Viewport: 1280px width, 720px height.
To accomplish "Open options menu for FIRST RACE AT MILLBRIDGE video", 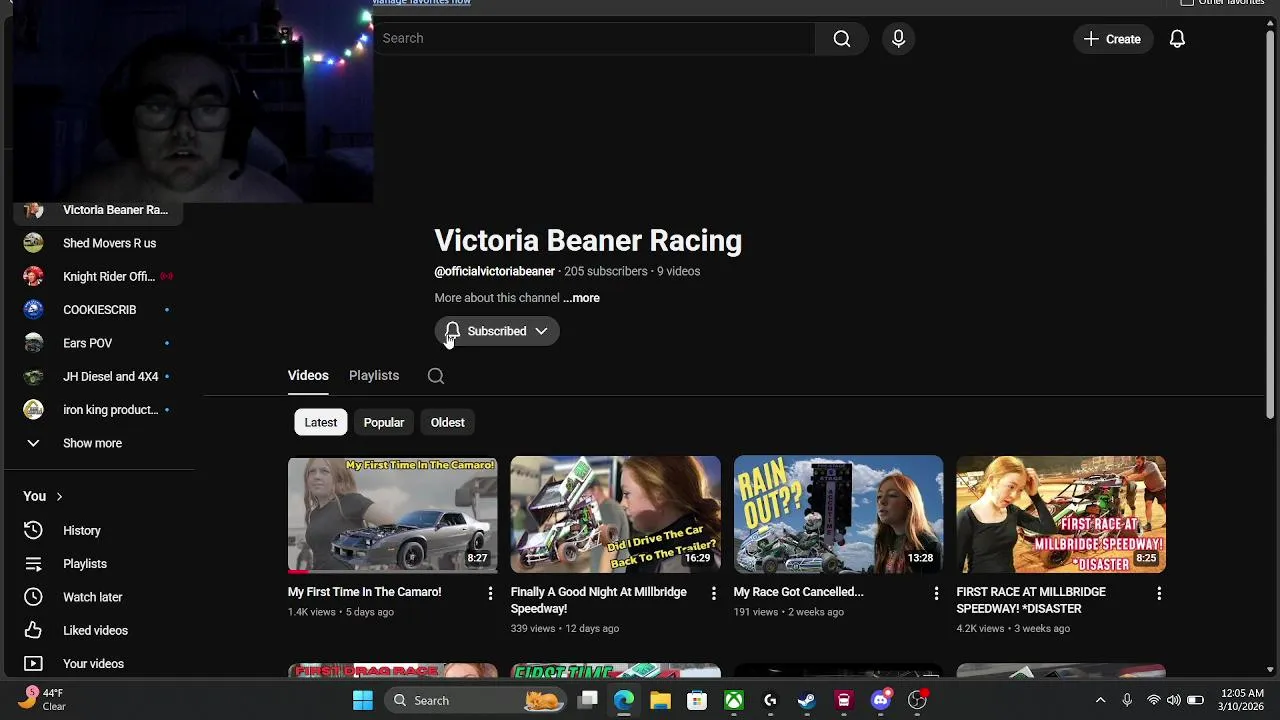I will pos(1159,593).
